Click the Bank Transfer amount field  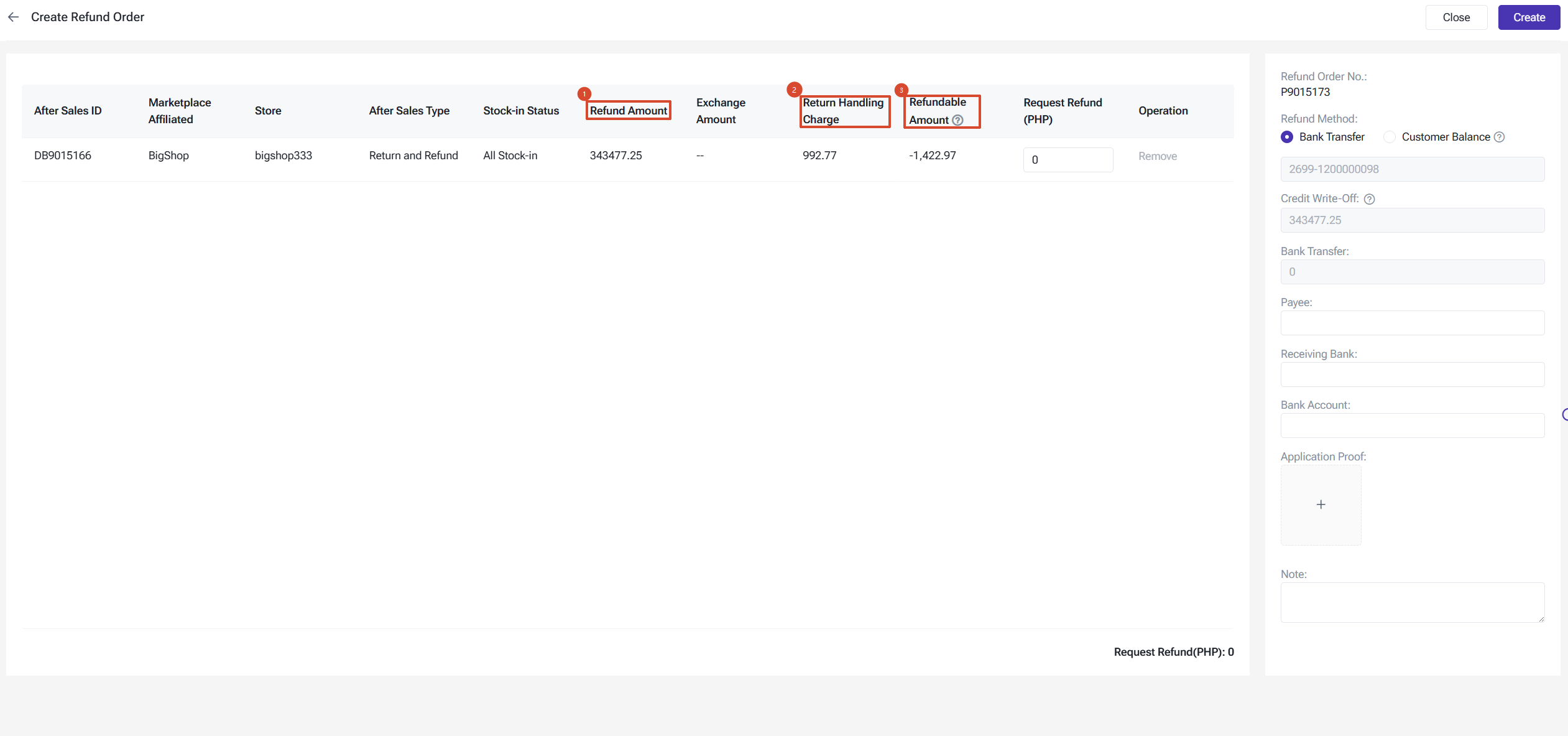pyautogui.click(x=1412, y=272)
